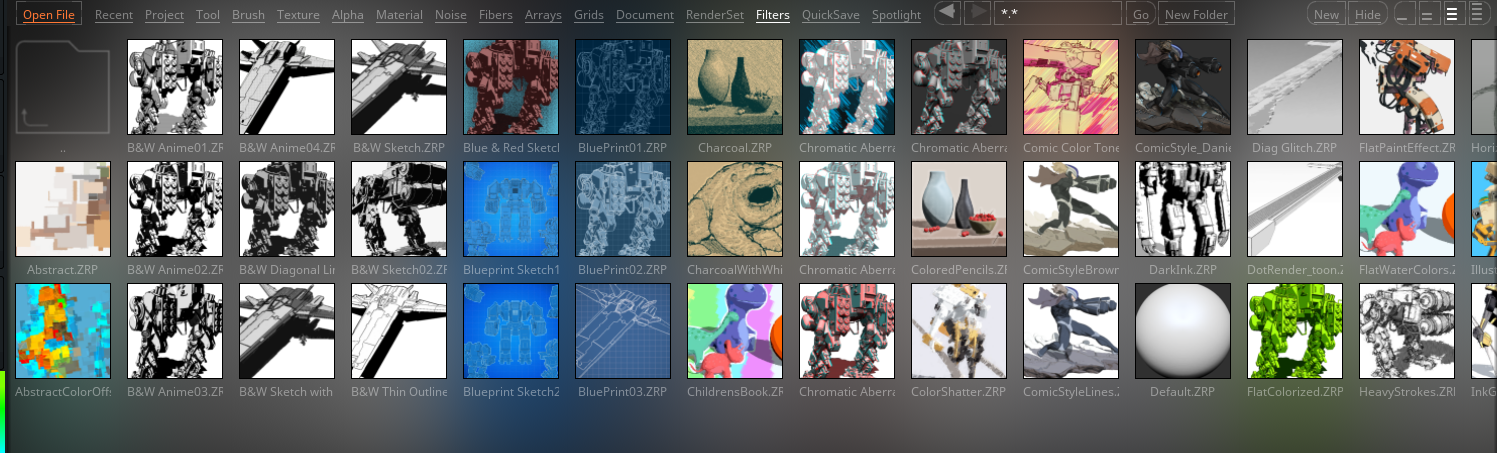Select the AbstractColorOffset filter thumbnail

[x=63, y=331]
